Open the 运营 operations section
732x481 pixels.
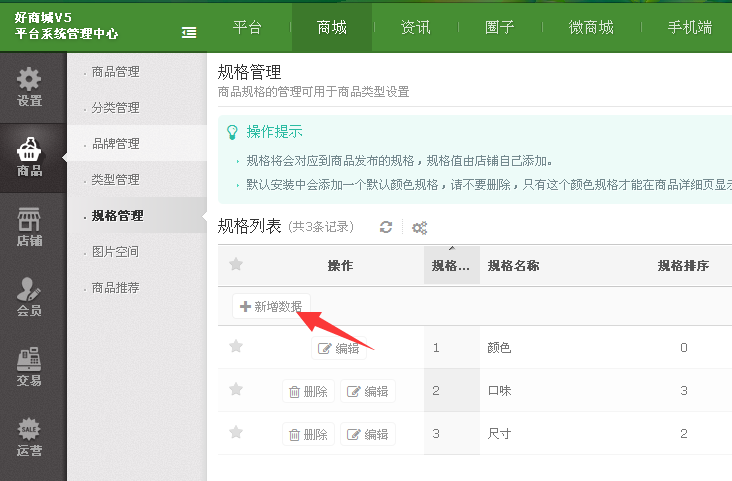[29, 438]
